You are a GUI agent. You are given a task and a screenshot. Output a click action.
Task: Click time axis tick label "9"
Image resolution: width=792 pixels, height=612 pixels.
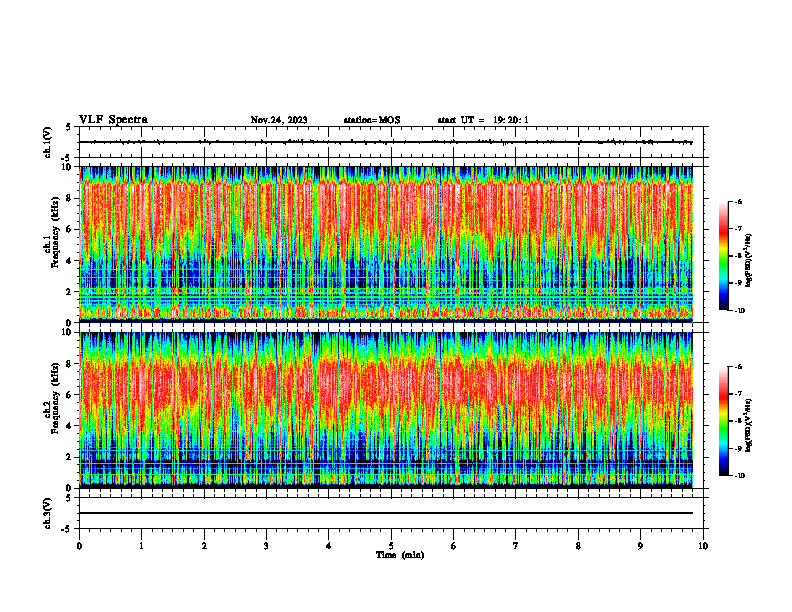[x=640, y=546]
